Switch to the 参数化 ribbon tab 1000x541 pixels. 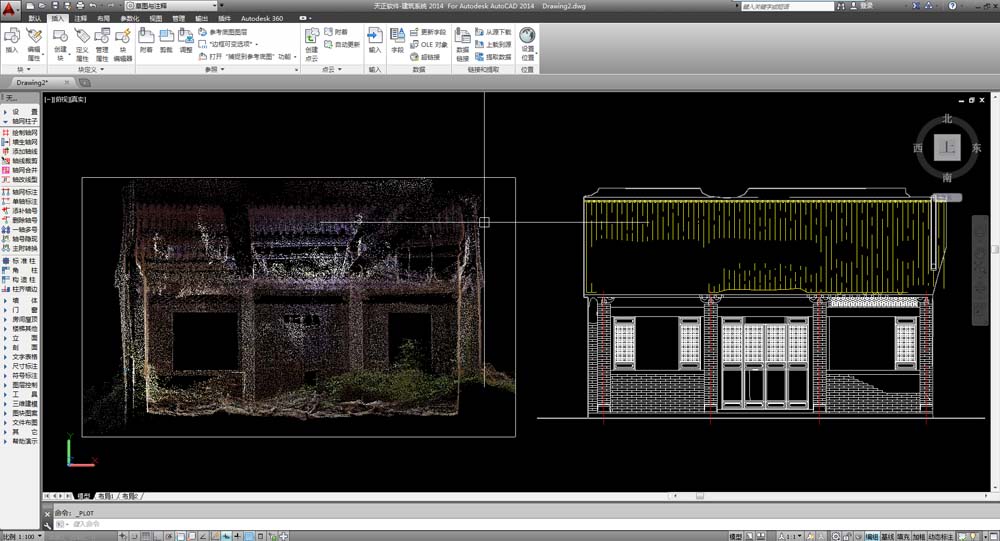(x=129, y=19)
